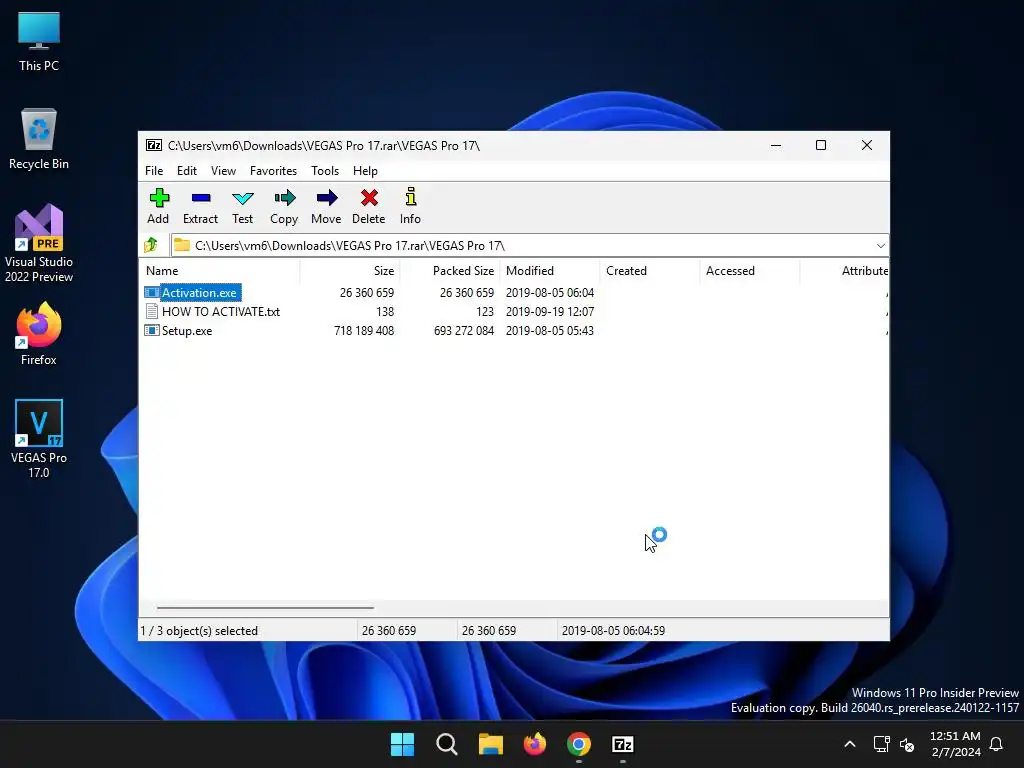
Task: Open the Tools menu
Action: click(x=325, y=170)
